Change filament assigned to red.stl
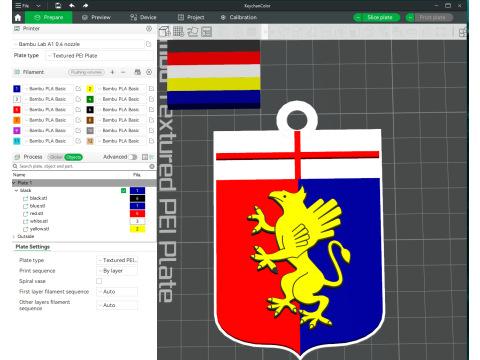 pyautogui.click(x=137, y=213)
